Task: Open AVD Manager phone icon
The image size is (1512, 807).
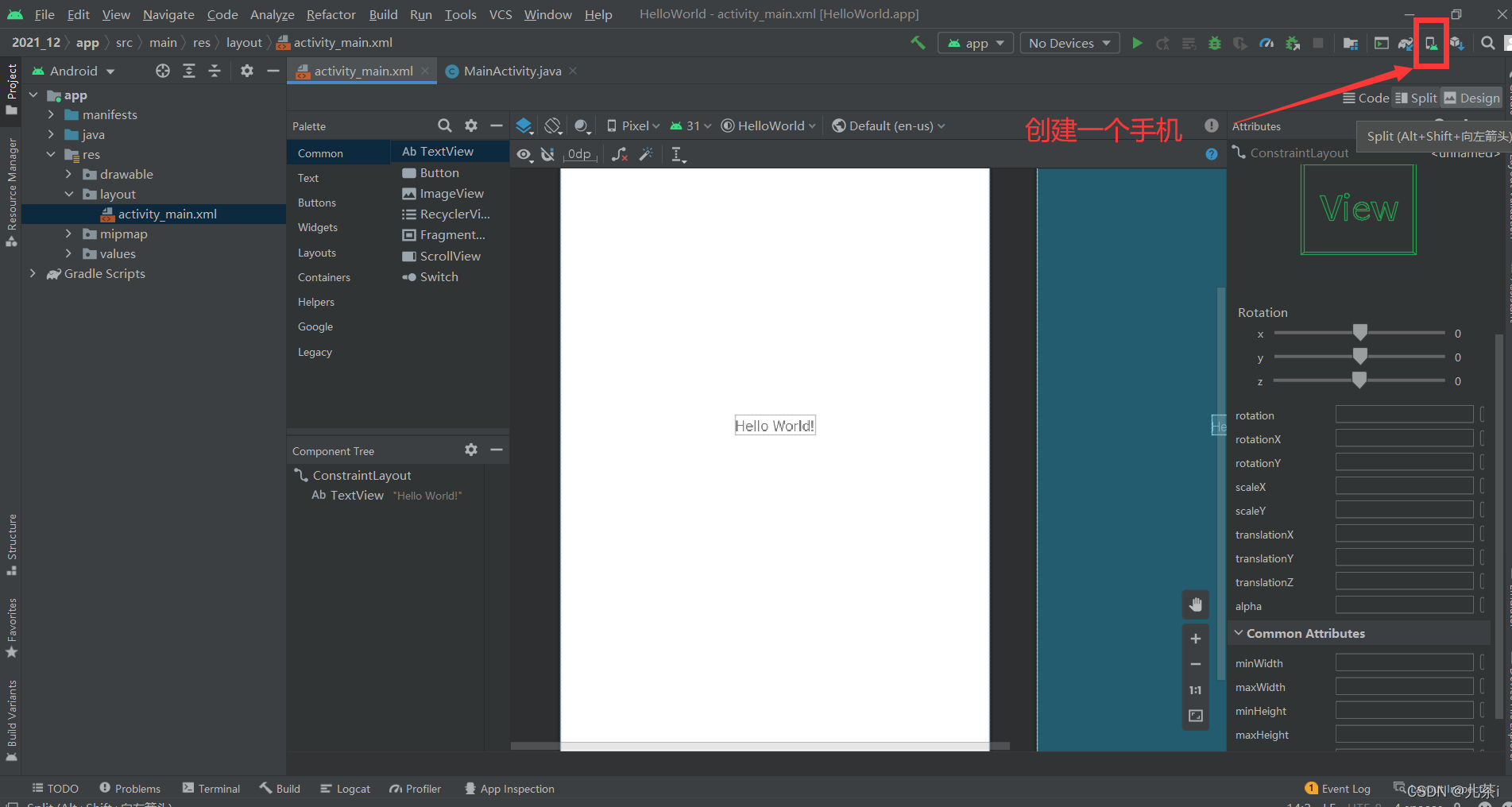Action: (x=1431, y=43)
